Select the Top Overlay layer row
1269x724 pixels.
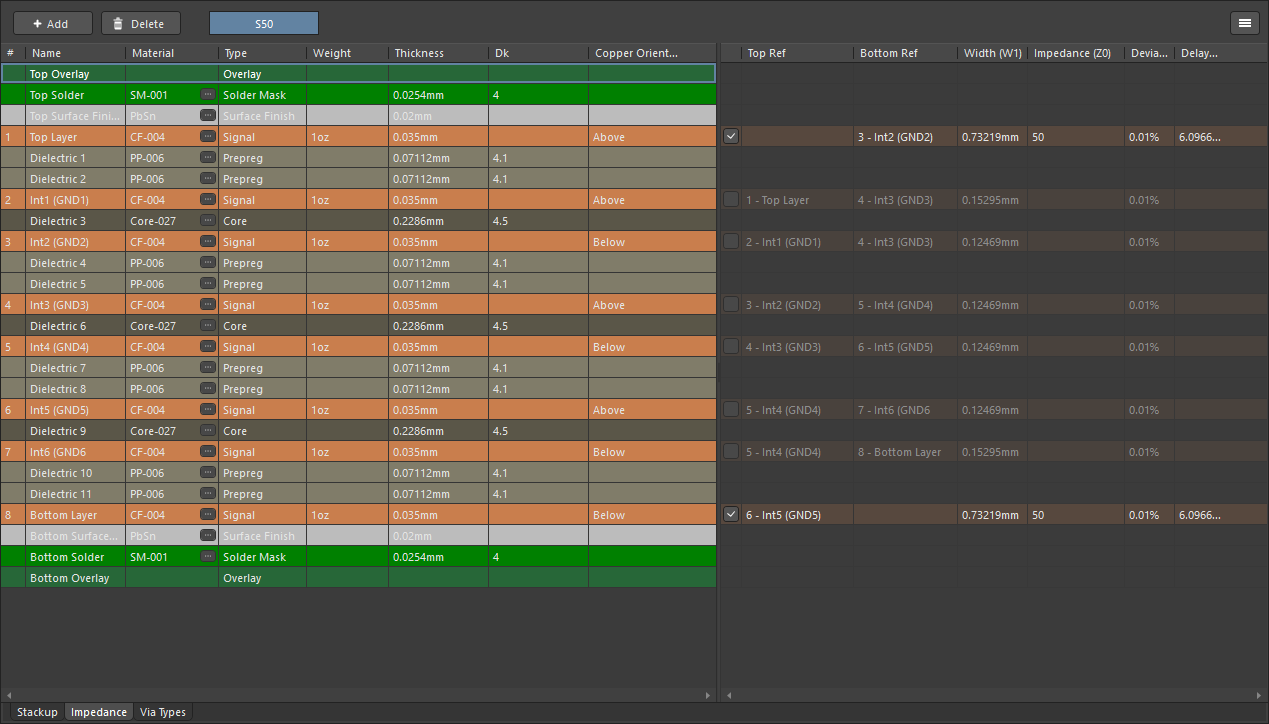point(358,74)
